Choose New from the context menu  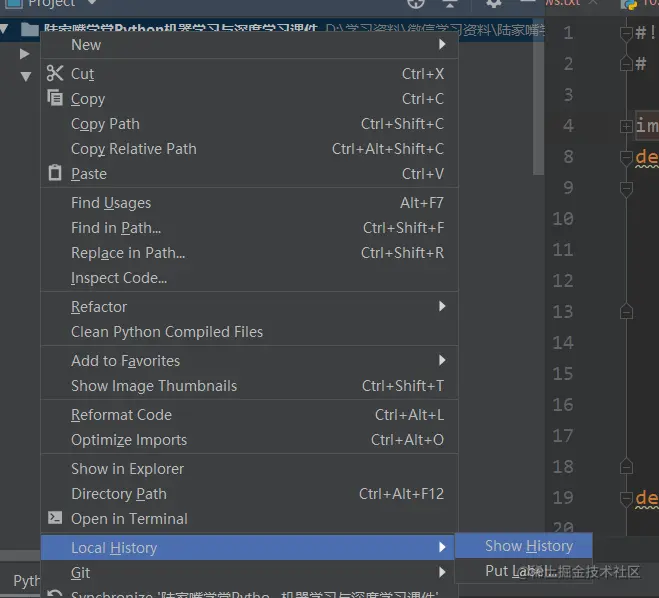click(x=249, y=45)
